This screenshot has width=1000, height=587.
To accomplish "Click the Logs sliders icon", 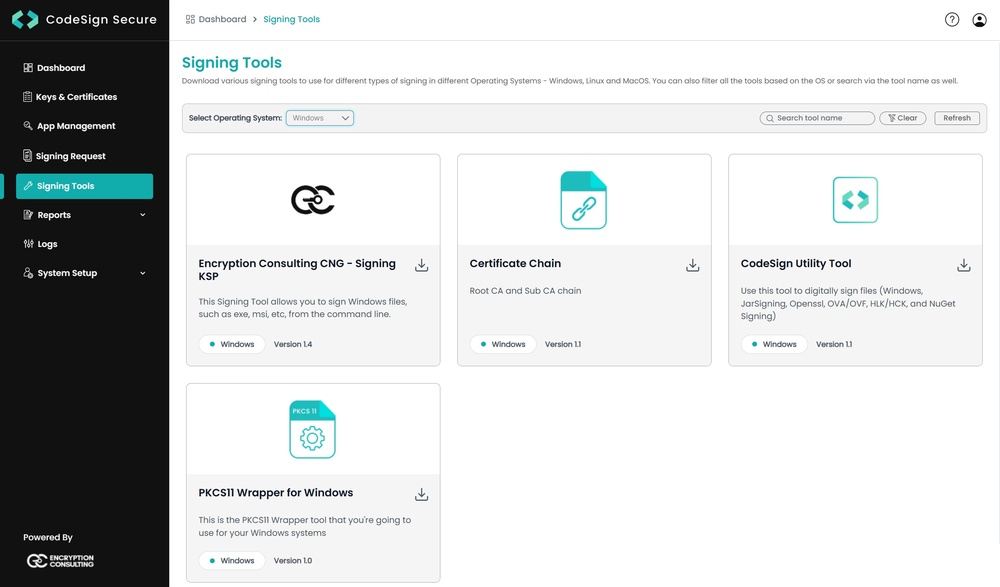I will [28, 243].
